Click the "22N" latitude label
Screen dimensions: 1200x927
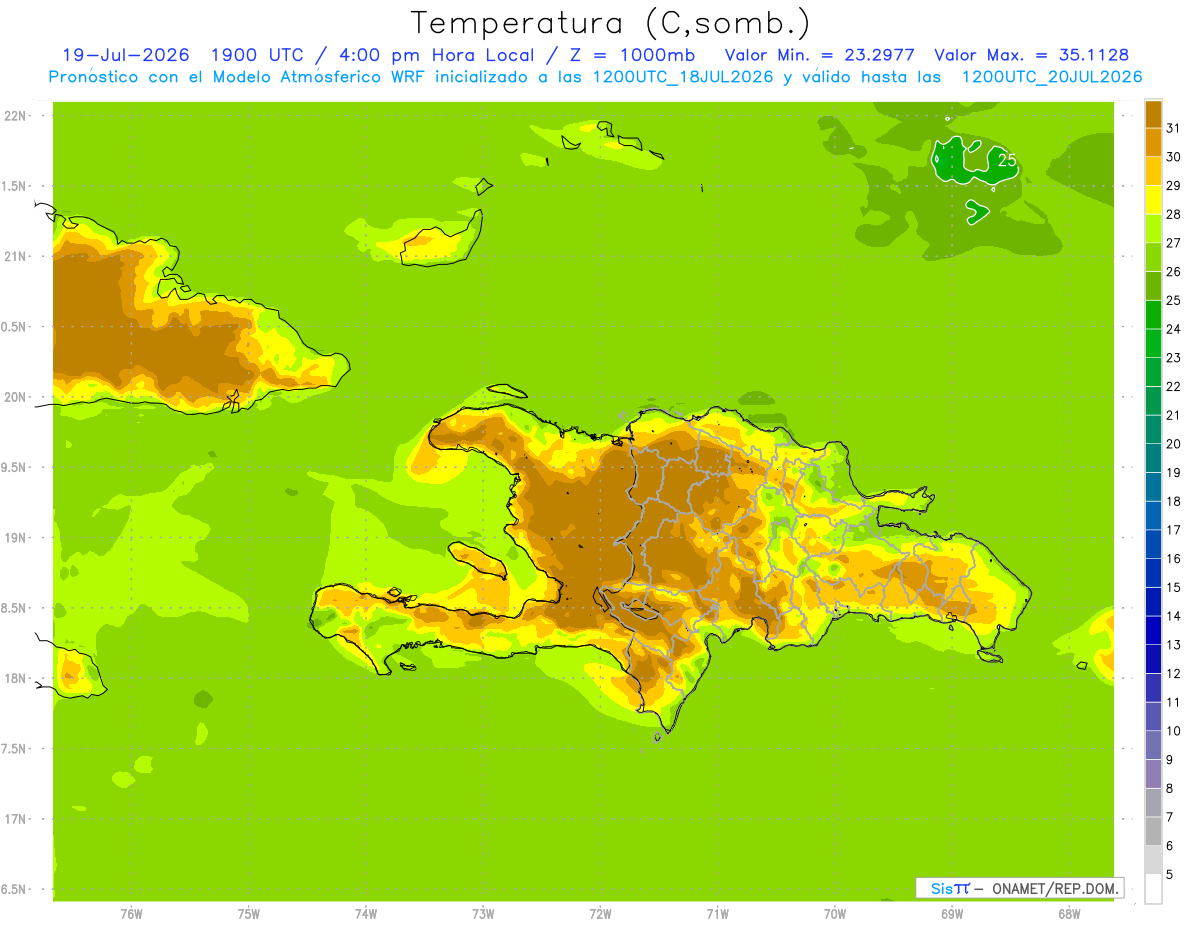coord(17,116)
